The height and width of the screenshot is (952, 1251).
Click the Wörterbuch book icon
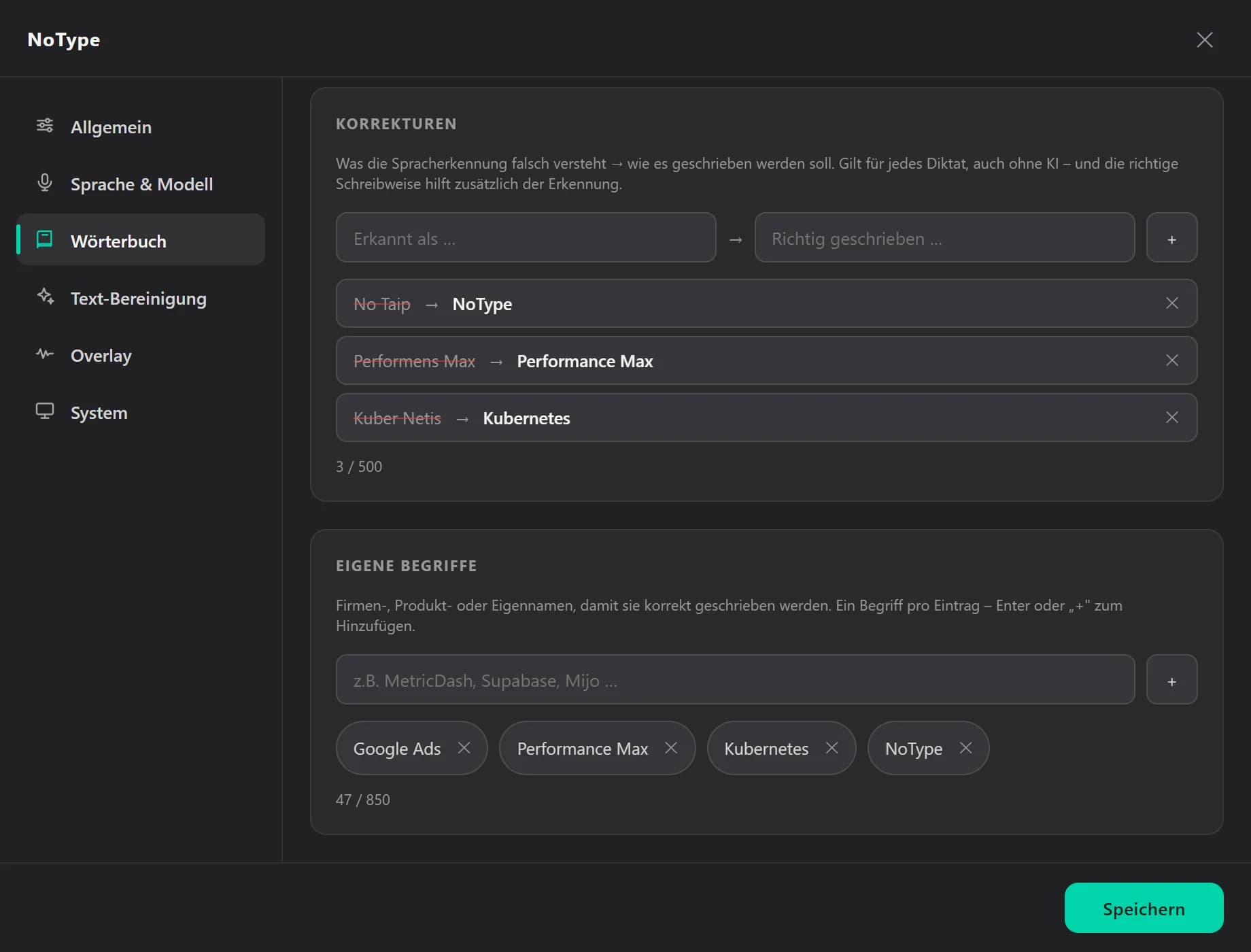(x=45, y=239)
